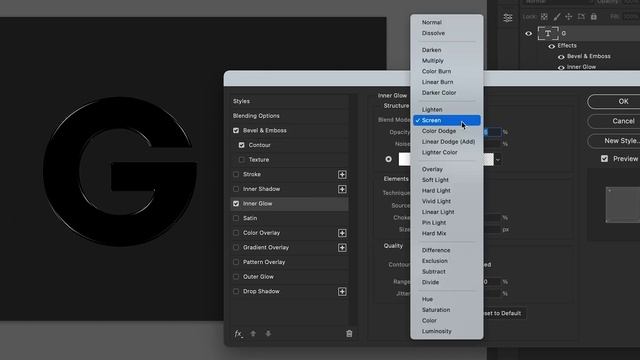Click lock position move icon
640x360 pixels.
[569, 17]
